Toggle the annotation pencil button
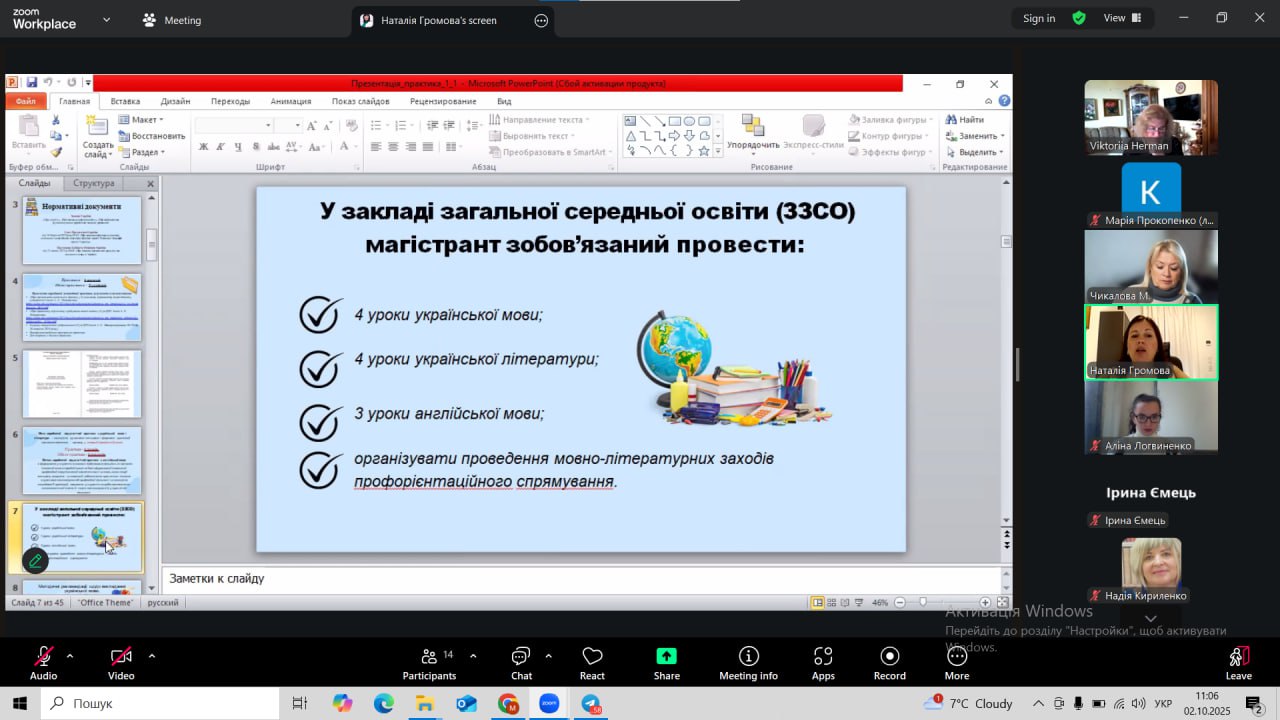 point(35,561)
